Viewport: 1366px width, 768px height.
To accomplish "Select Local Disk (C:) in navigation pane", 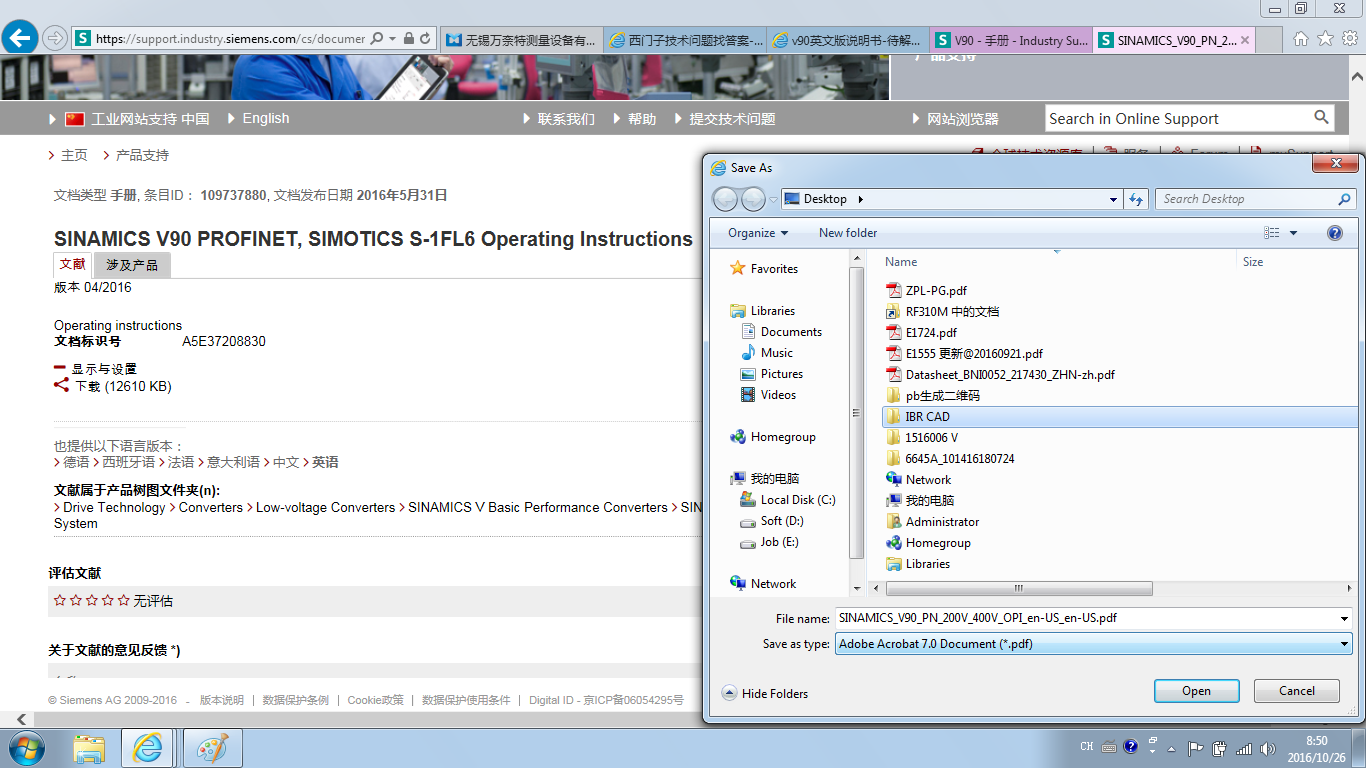I will tap(798, 500).
